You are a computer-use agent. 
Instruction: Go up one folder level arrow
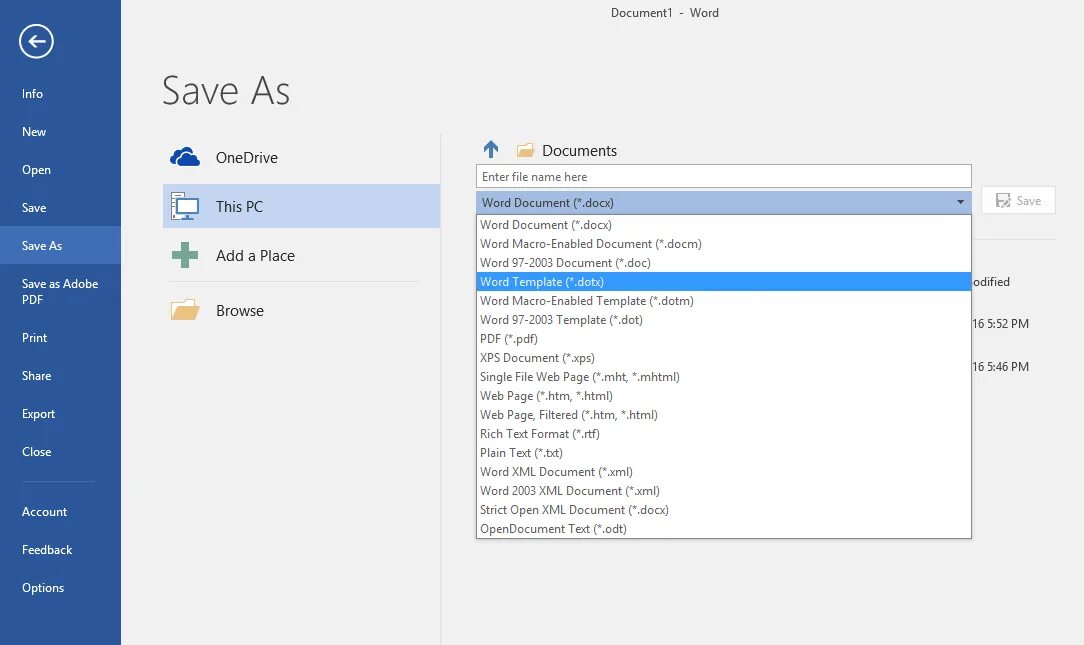491,150
